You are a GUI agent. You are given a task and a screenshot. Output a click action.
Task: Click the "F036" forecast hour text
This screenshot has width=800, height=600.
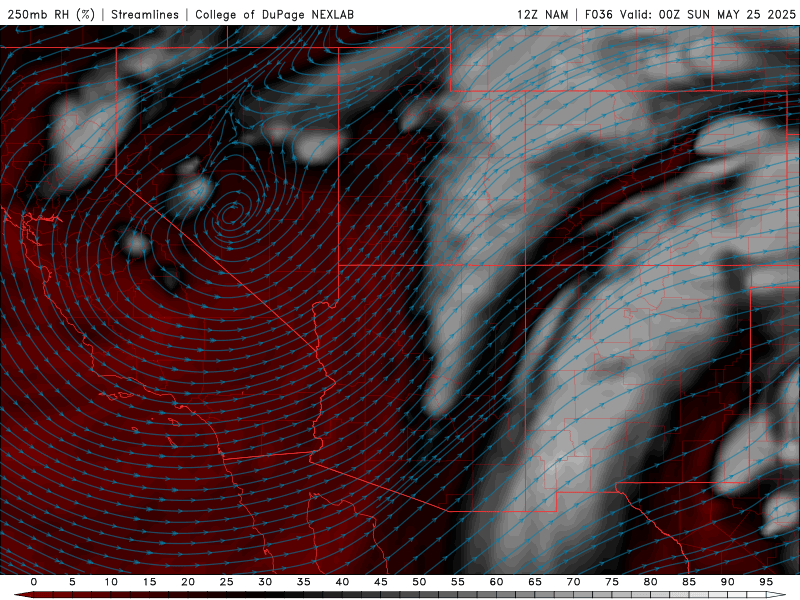click(598, 14)
